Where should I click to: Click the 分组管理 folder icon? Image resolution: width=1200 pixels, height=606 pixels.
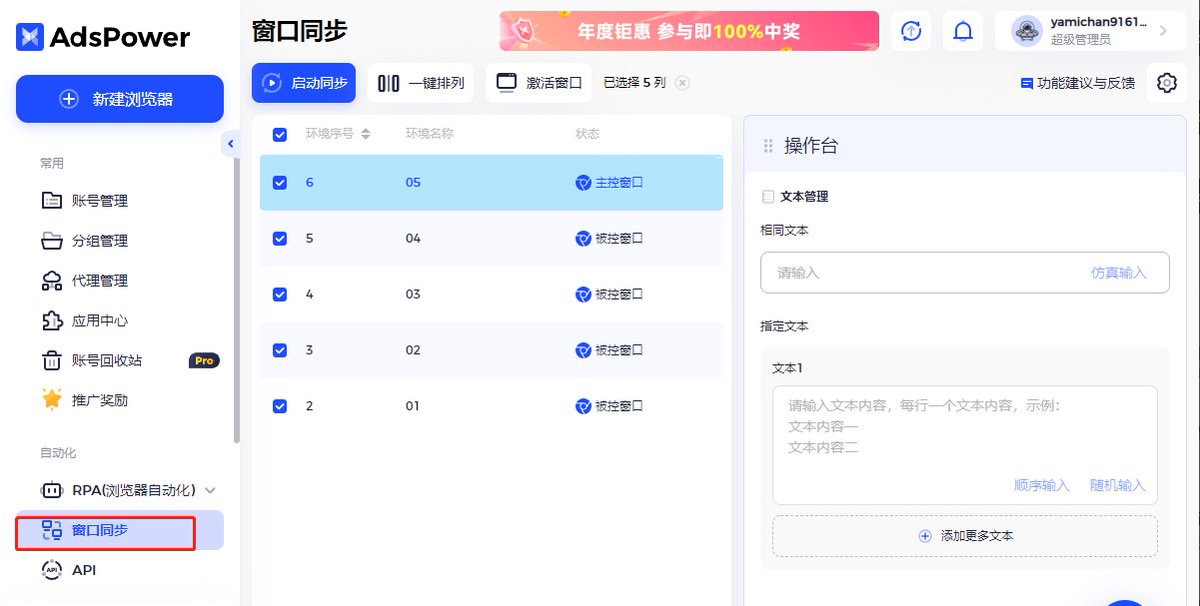coord(52,241)
